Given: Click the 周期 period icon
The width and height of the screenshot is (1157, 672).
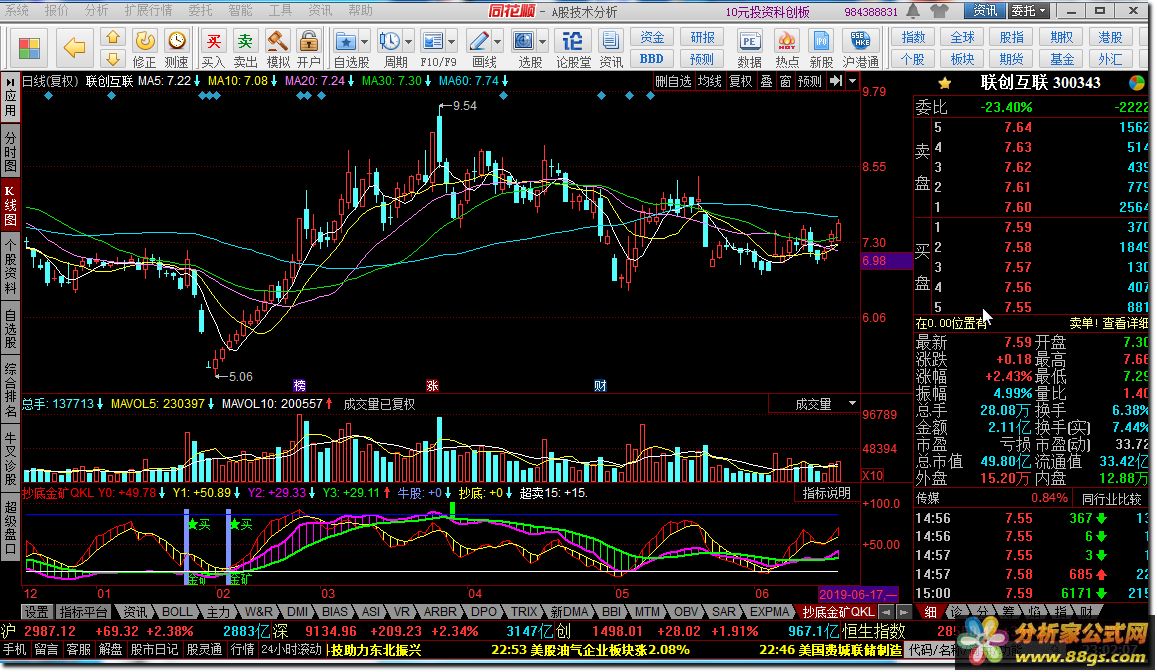Looking at the screenshot, I should point(389,41).
